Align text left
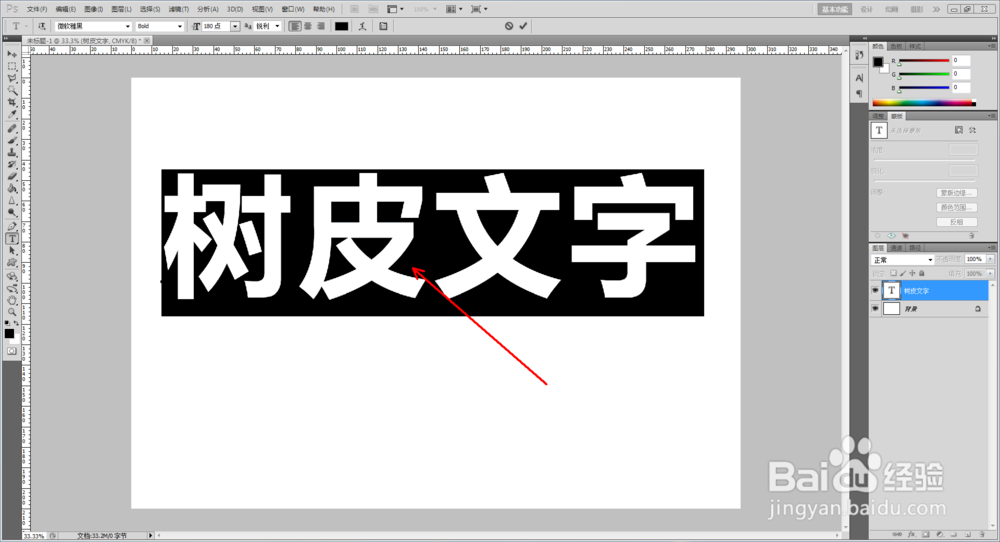1000x542 pixels. click(295, 26)
